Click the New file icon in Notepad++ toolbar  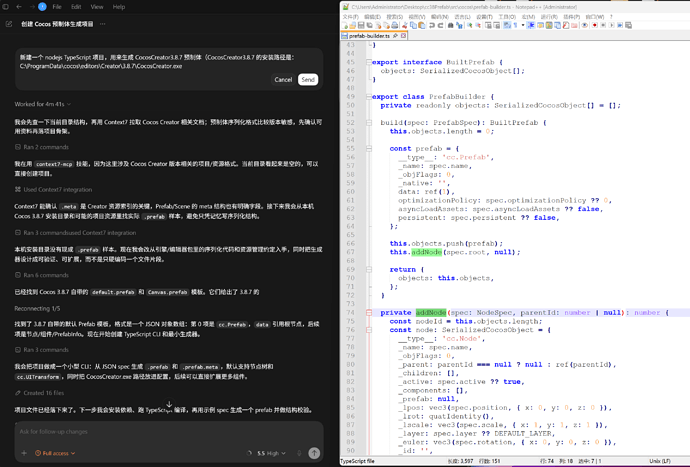(x=345, y=26)
